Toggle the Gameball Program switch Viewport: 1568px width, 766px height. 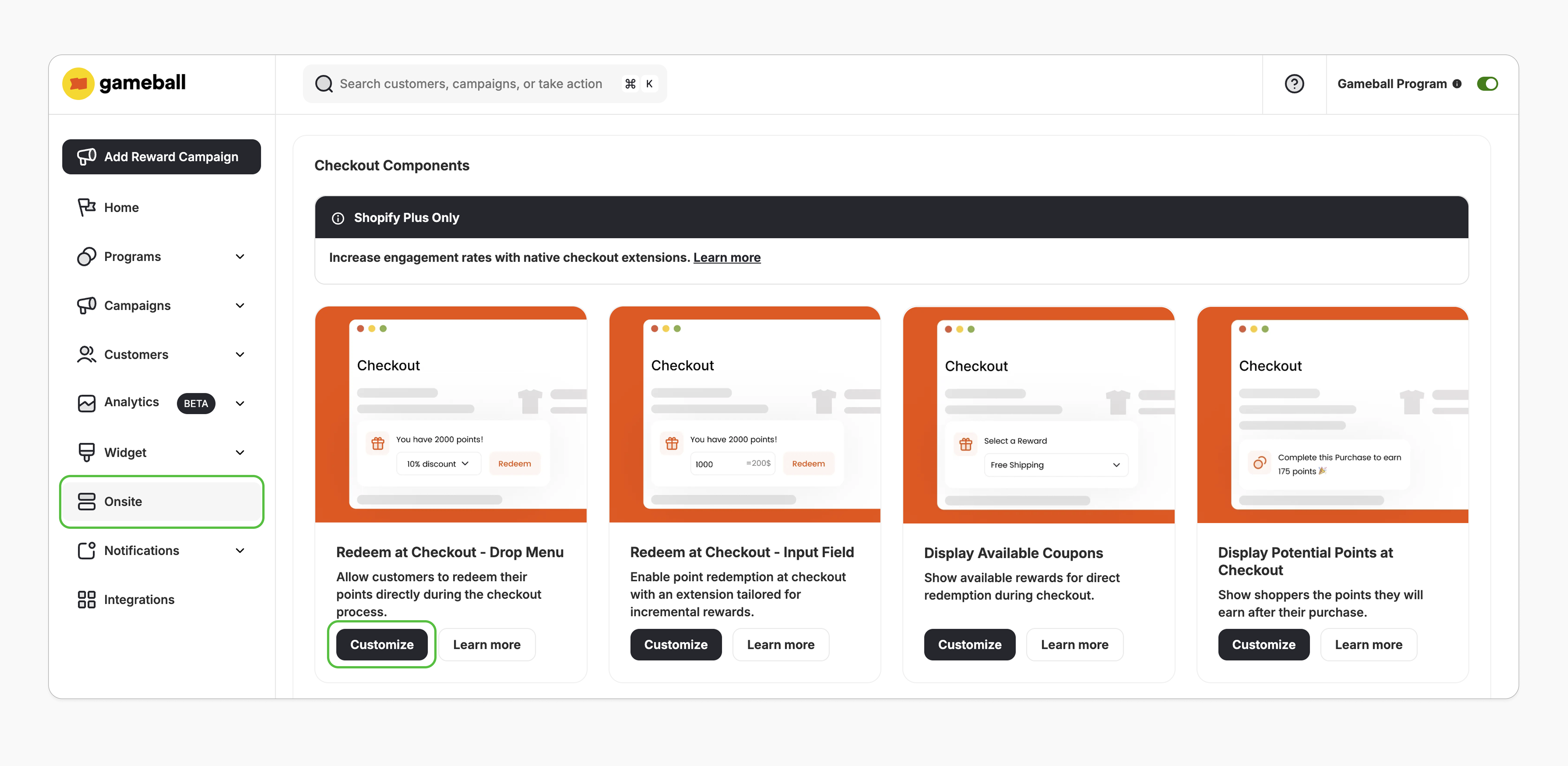(1488, 83)
